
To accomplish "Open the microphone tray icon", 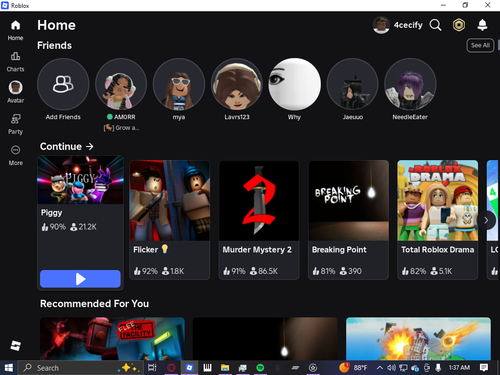I will tap(438, 368).
